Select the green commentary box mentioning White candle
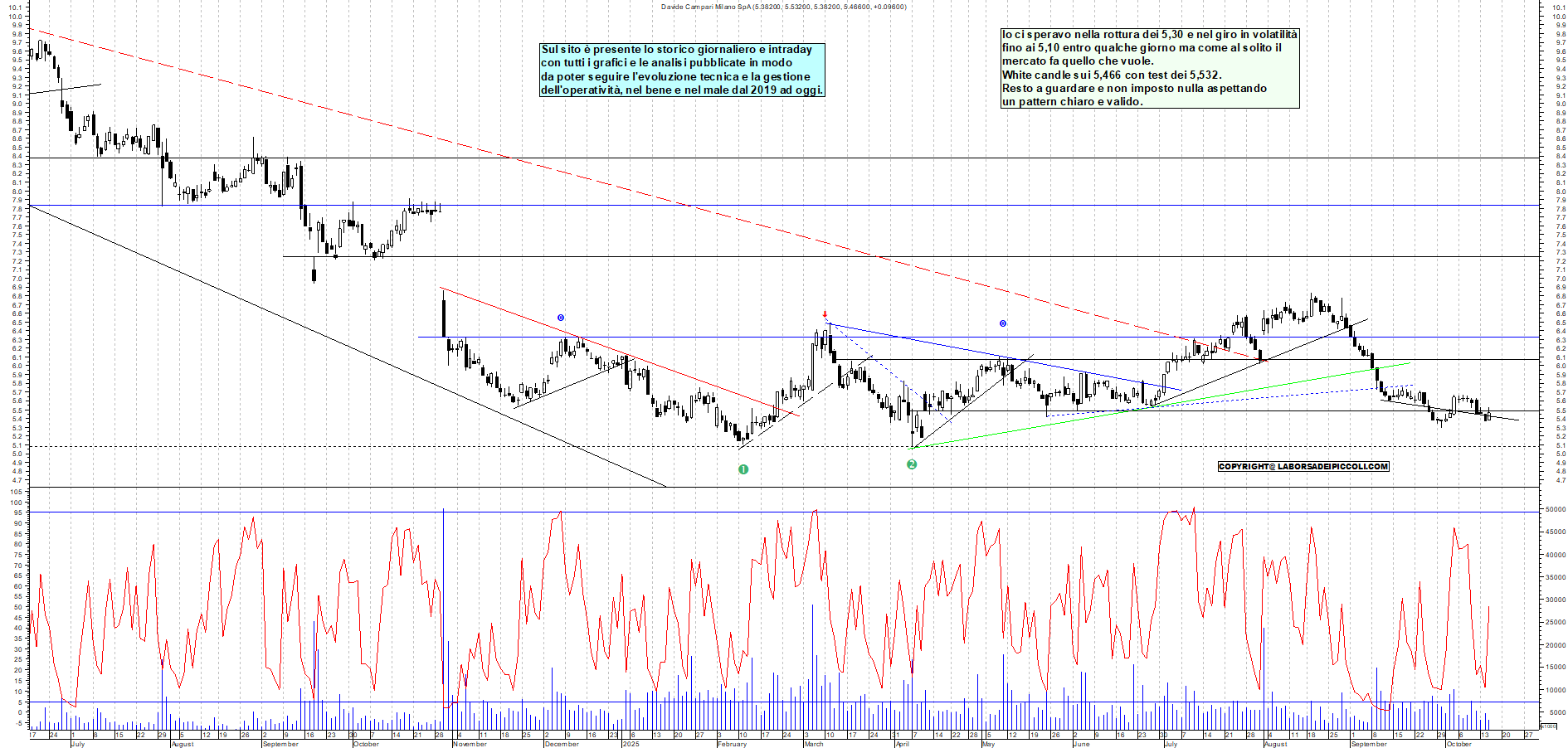1568x748 pixels. tap(1149, 68)
